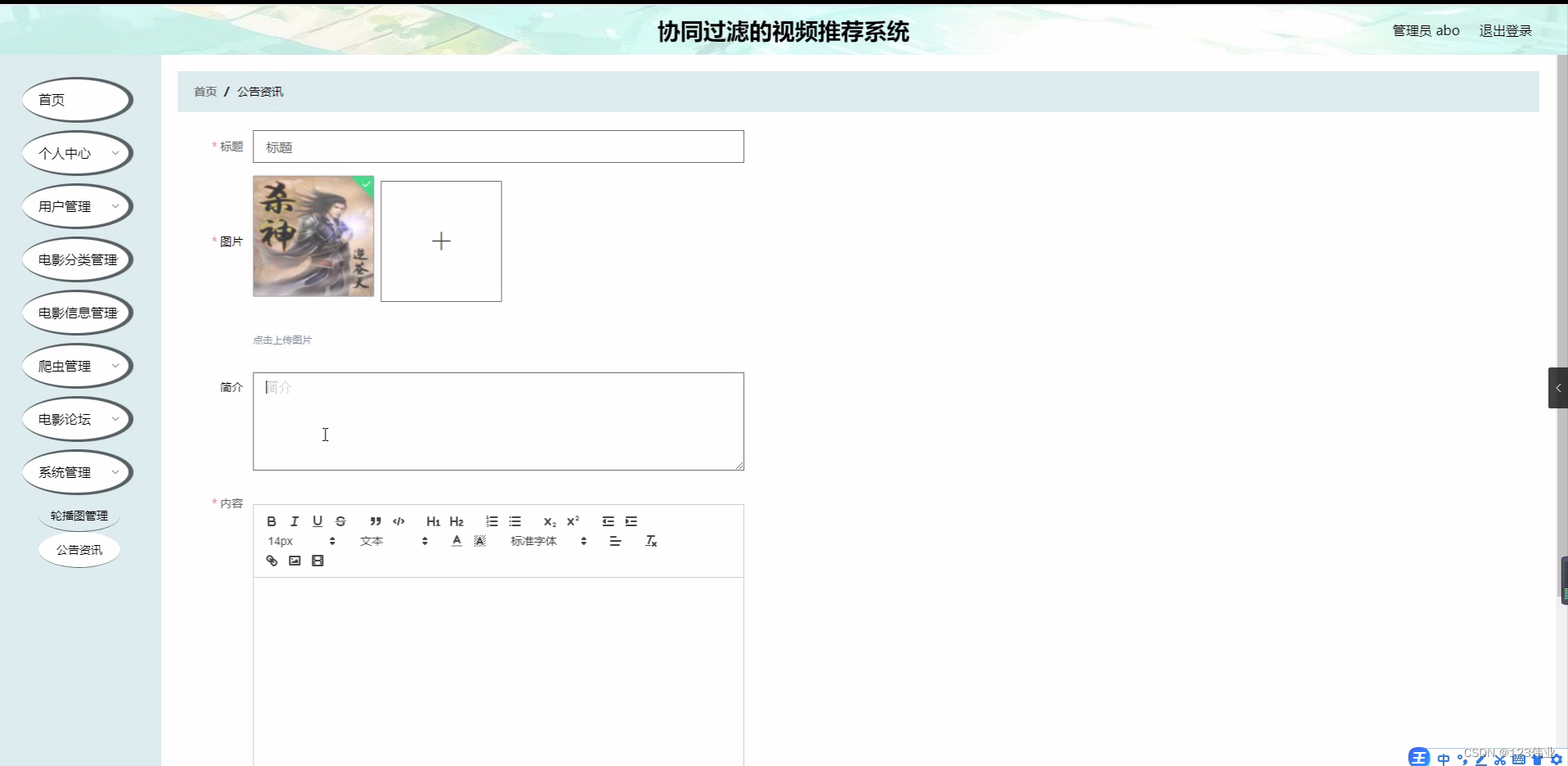This screenshot has width=1568, height=766.
Task: Navigate to 首页 via the breadcrumb
Action: [x=204, y=91]
